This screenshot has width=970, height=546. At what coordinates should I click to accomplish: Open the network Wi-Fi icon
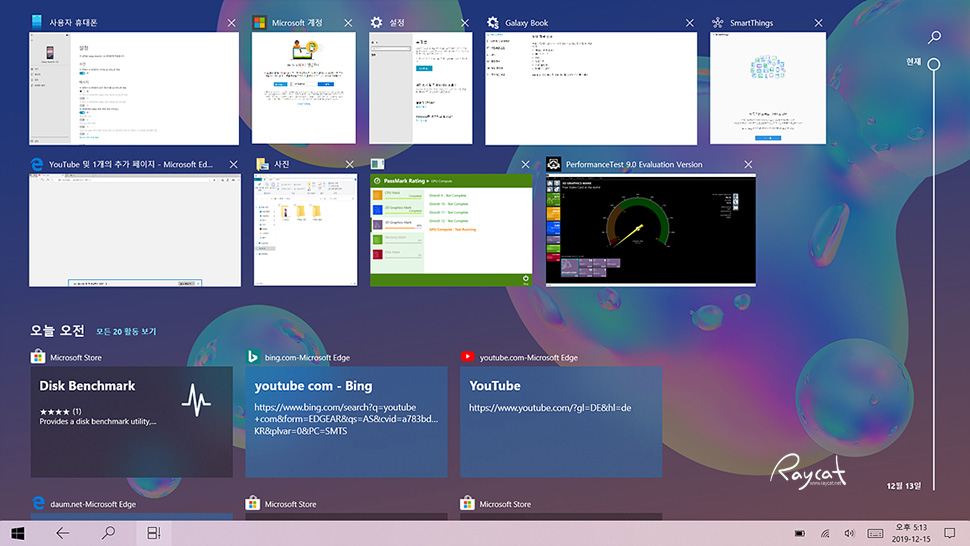point(825,534)
